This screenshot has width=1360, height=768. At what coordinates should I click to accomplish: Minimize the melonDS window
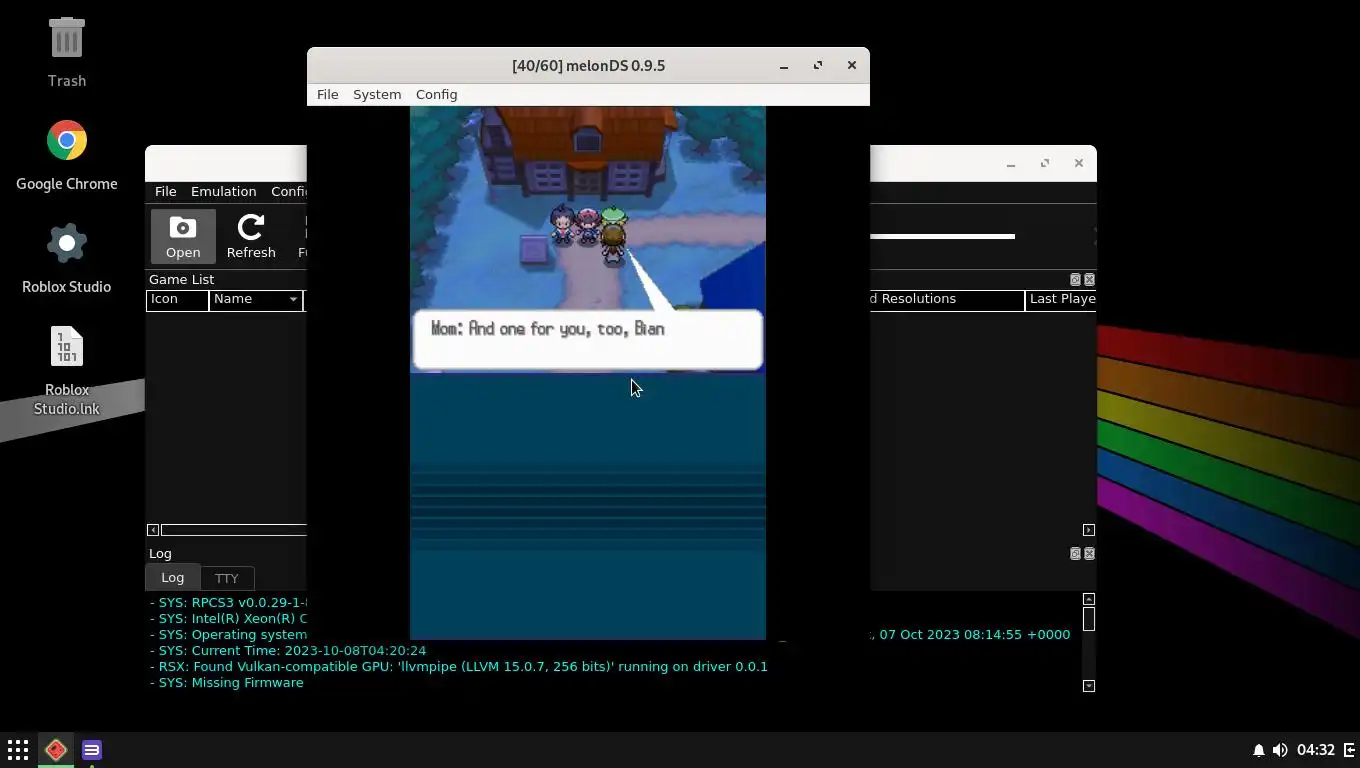pyautogui.click(x=784, y=66)
